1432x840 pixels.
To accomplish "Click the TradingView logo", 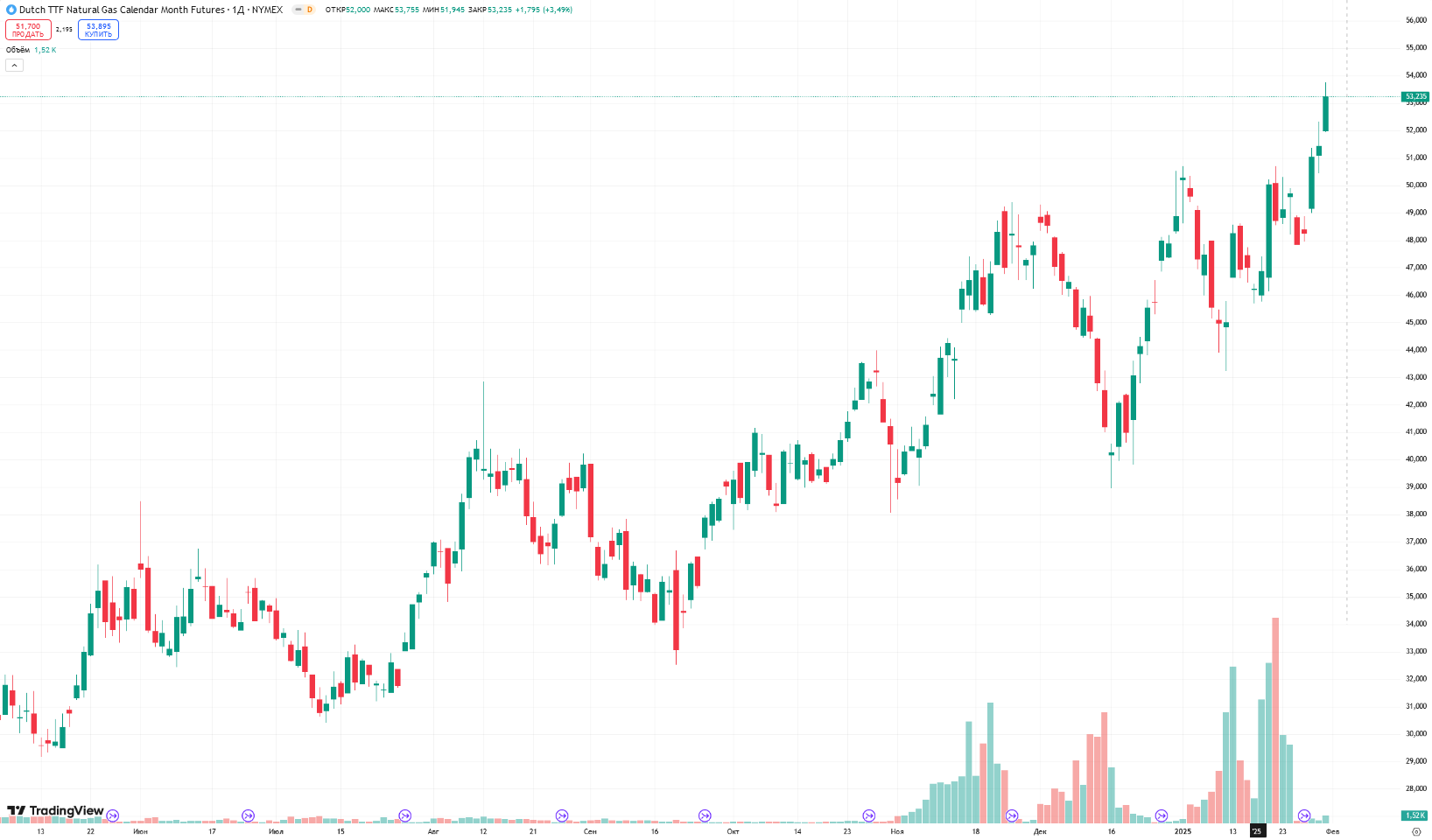I will point(55,811).
